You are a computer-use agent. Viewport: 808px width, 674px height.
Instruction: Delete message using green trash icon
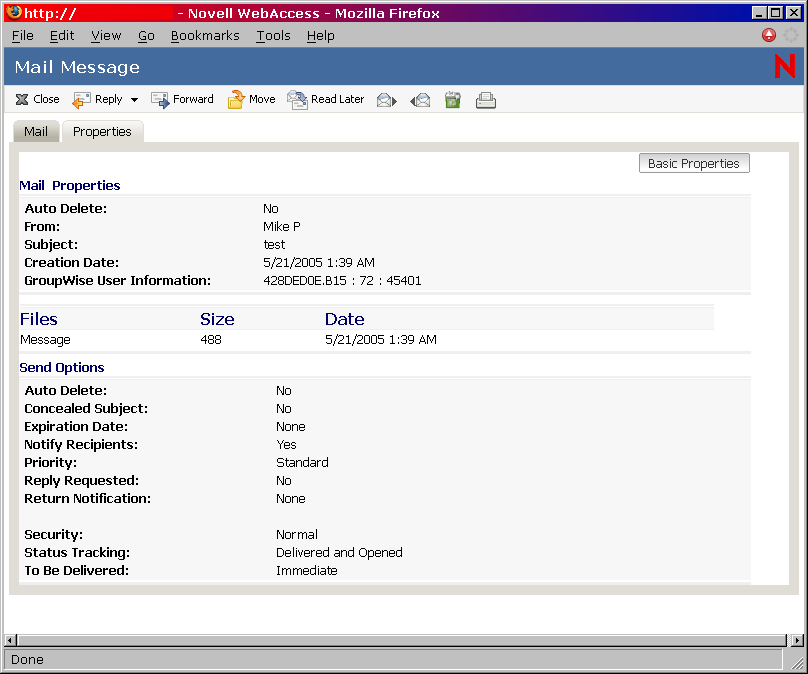tap(453, 100)
